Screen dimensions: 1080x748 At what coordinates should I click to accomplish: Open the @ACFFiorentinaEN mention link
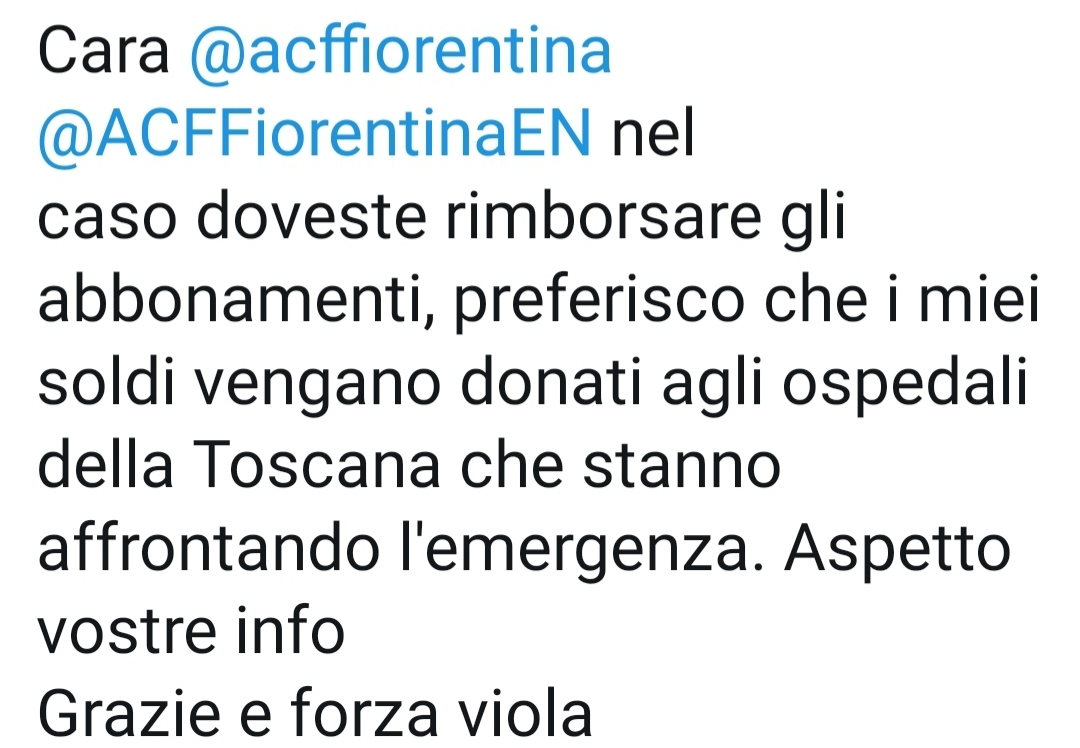[315, 134]
